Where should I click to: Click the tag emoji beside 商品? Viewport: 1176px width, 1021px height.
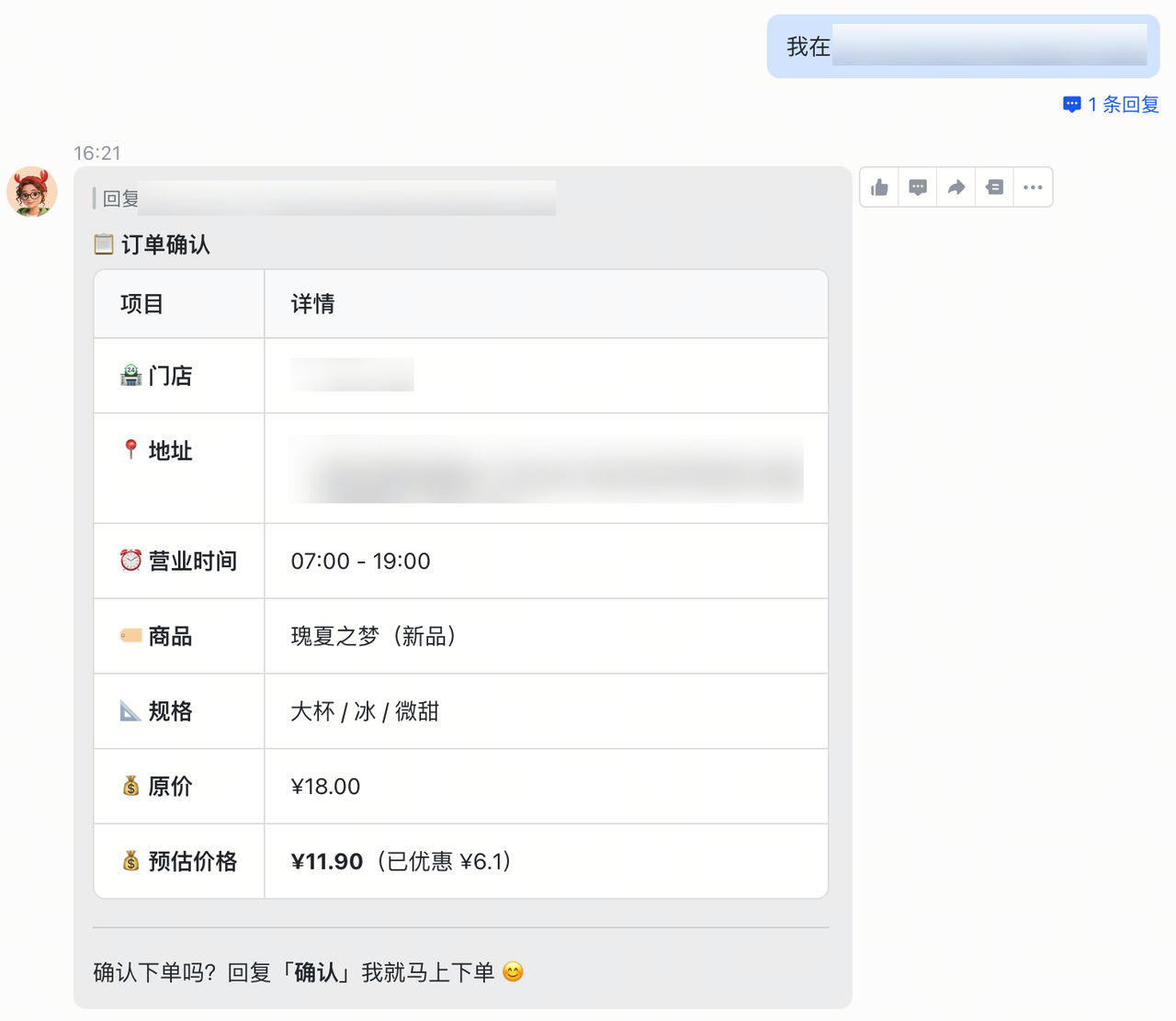point(130,635)
